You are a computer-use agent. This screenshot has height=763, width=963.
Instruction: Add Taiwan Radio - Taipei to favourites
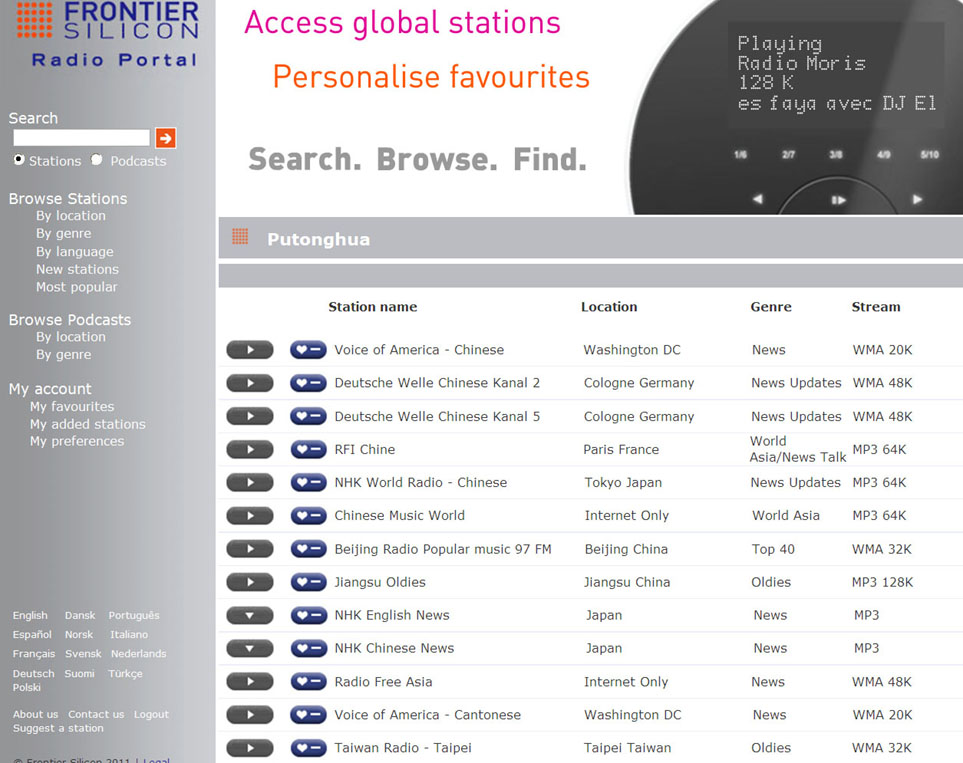pyautogui.click(x=308, y=748)
